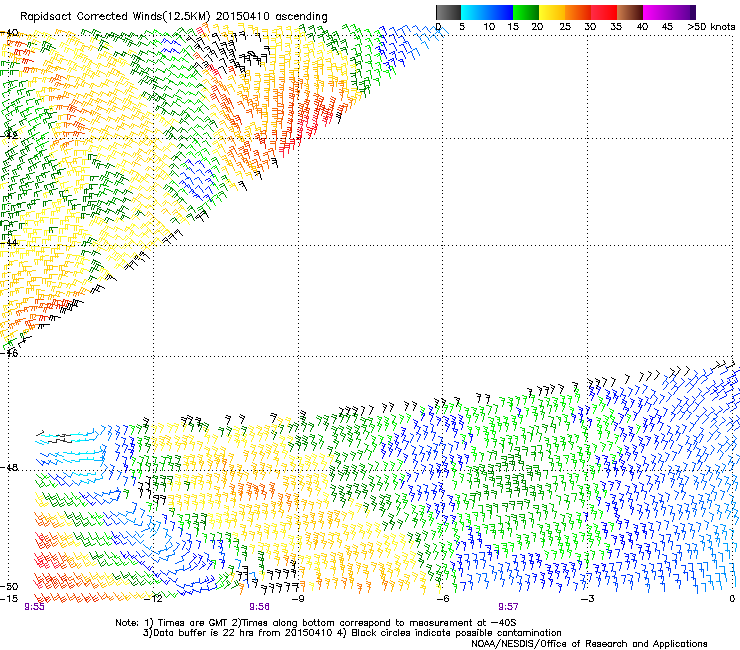
Task: Click the '-6' longitude axis label
Action: [x=442, y=599]
